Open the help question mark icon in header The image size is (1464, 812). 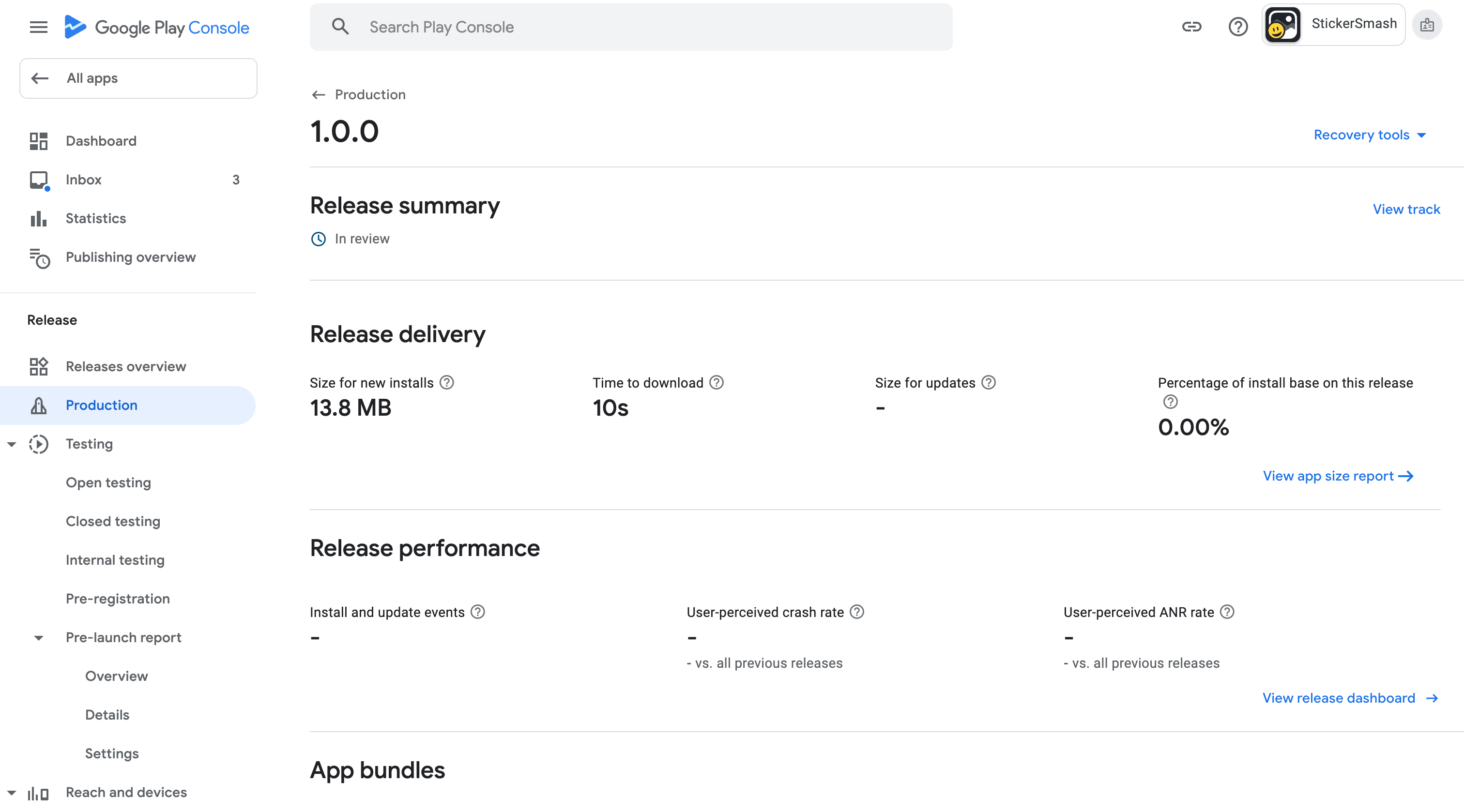(1238, 27)
